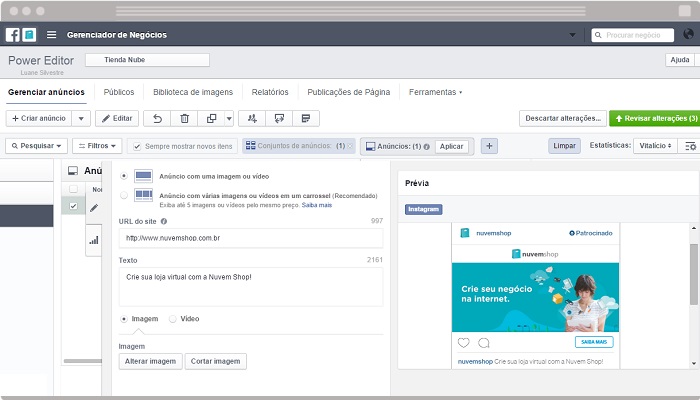The height and width of the screenshot is (400, 700).
Task: Click the Instagram preview tab
Action: point(424,209)
